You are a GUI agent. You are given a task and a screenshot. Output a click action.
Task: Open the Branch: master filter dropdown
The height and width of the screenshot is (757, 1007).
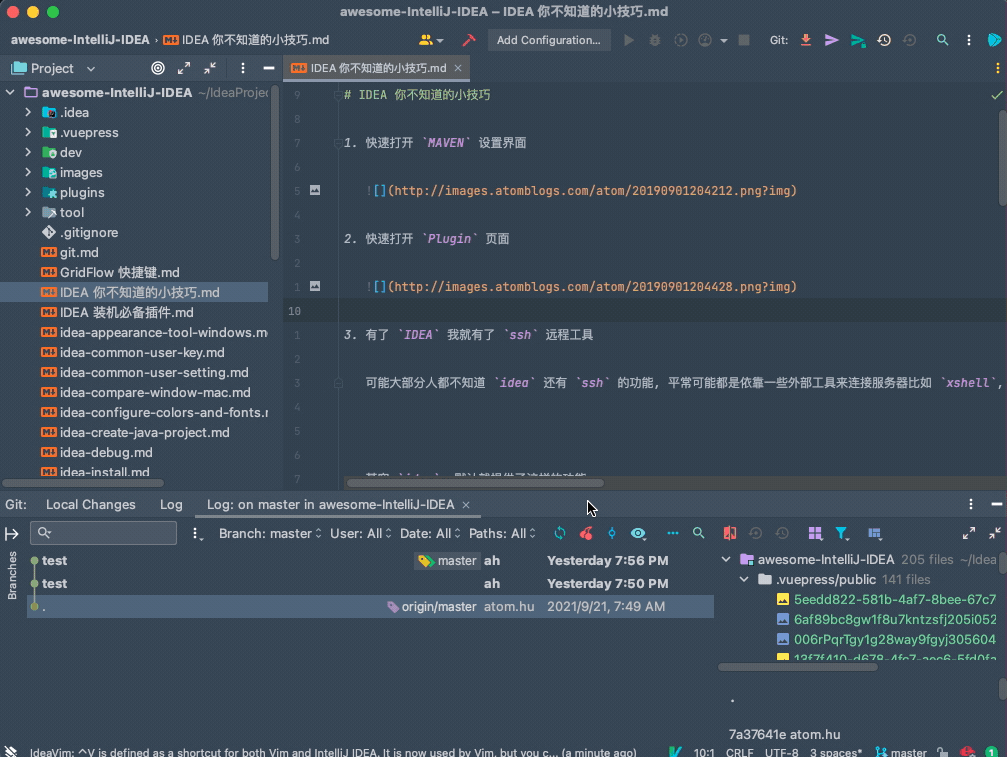(270, 534)
